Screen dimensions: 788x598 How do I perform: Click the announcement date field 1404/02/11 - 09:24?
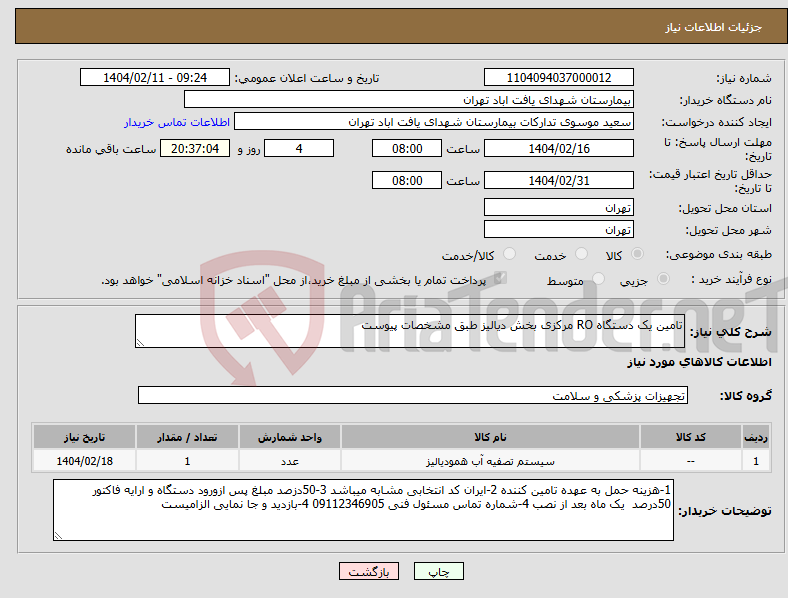155,77
